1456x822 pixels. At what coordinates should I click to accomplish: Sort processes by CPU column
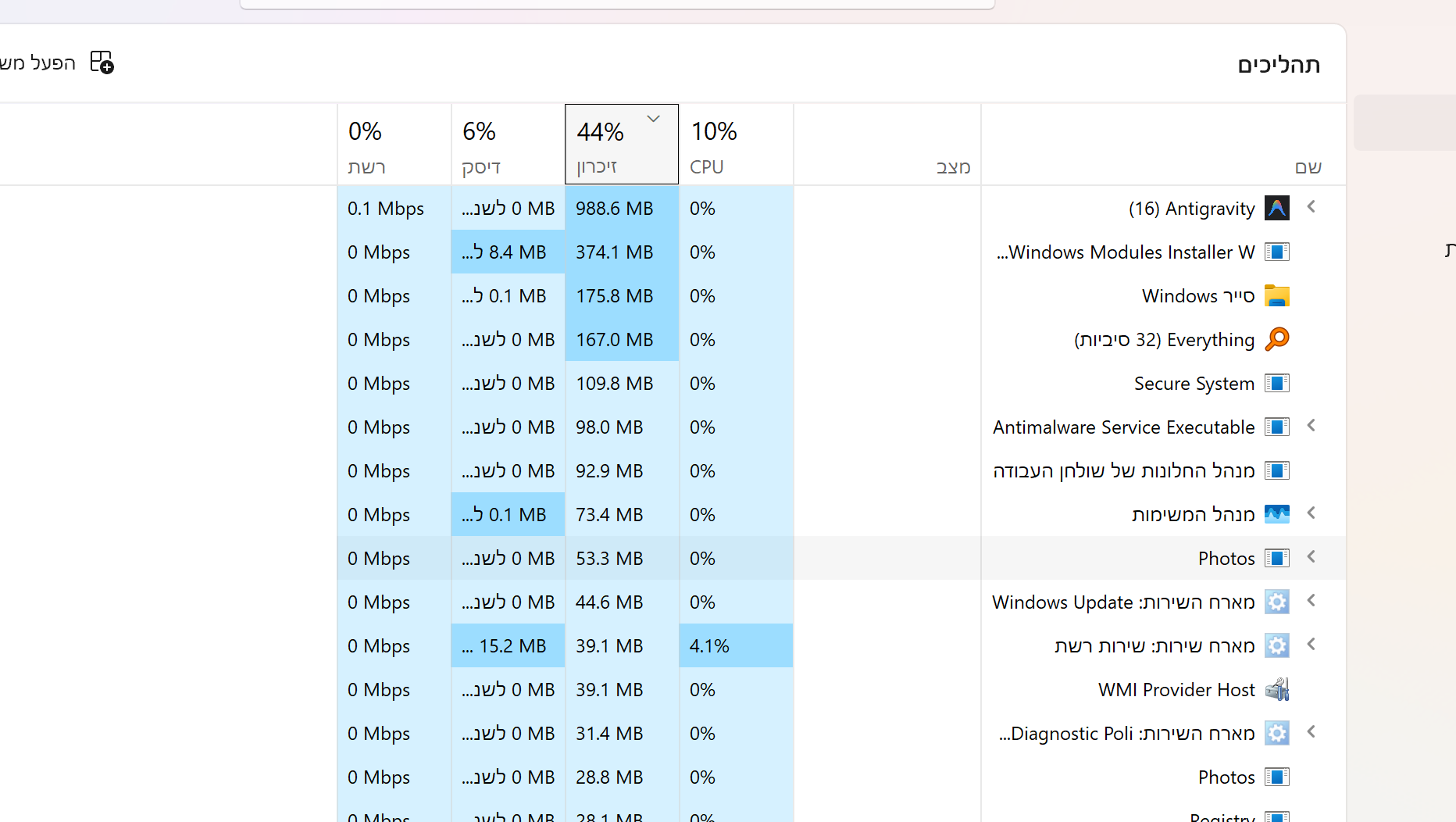[735, 145]
